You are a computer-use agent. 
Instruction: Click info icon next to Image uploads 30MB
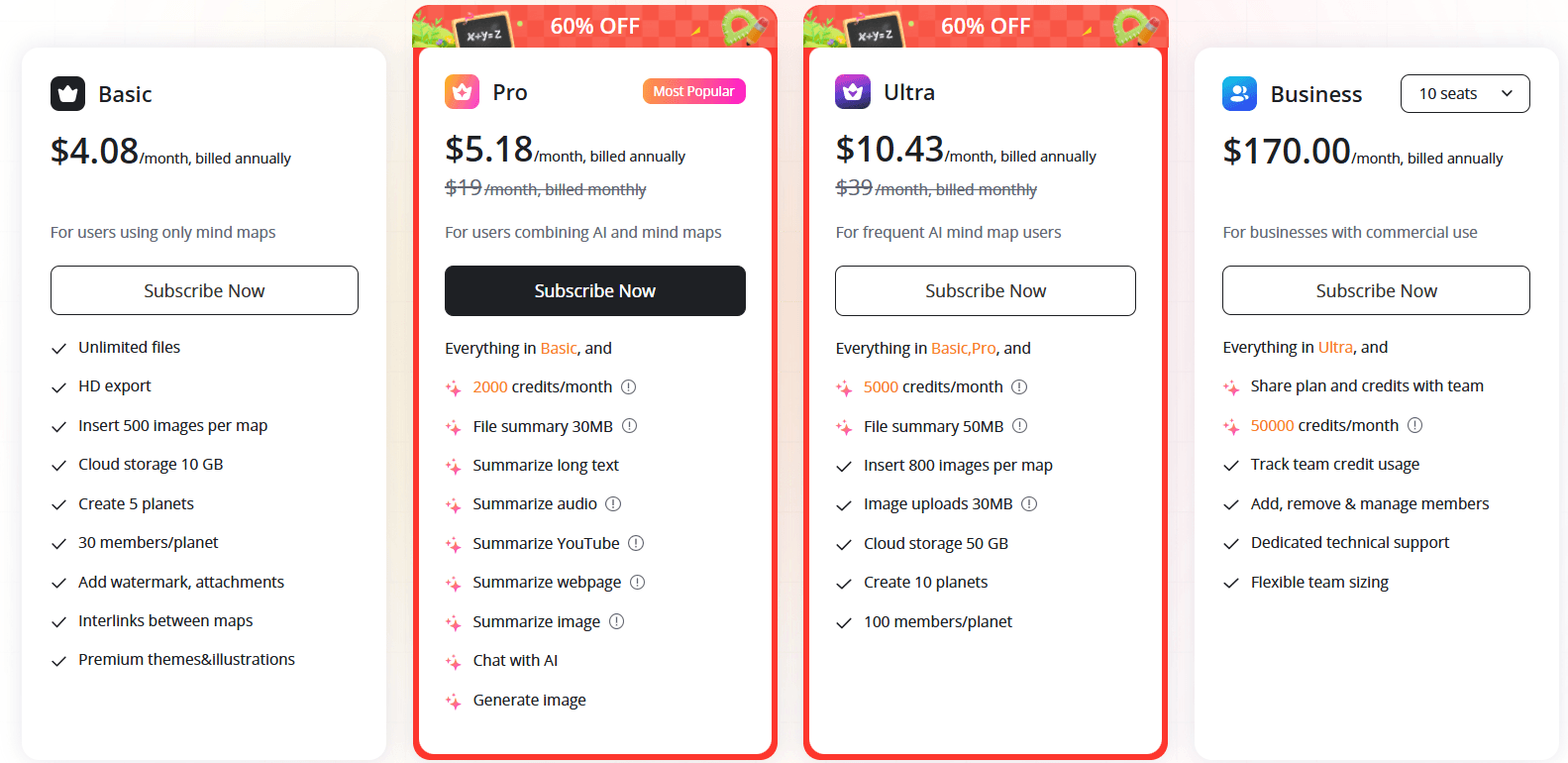[1029, 504]
